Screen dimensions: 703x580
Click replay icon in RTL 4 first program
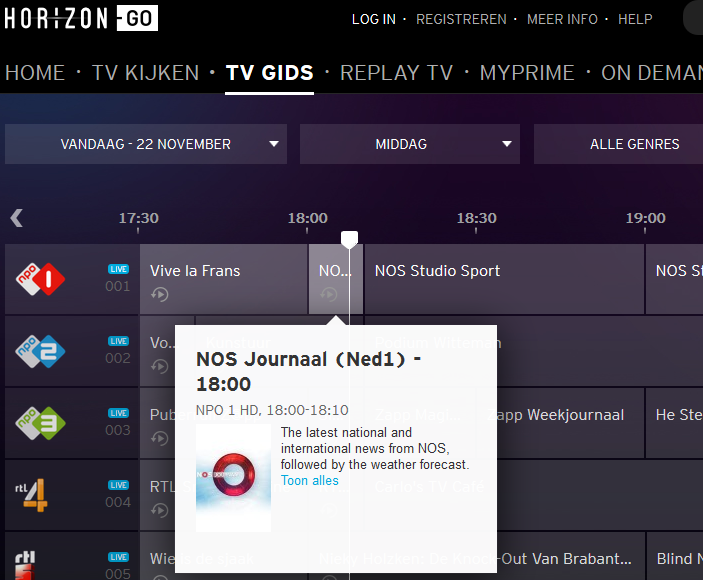tap(160, 511)
